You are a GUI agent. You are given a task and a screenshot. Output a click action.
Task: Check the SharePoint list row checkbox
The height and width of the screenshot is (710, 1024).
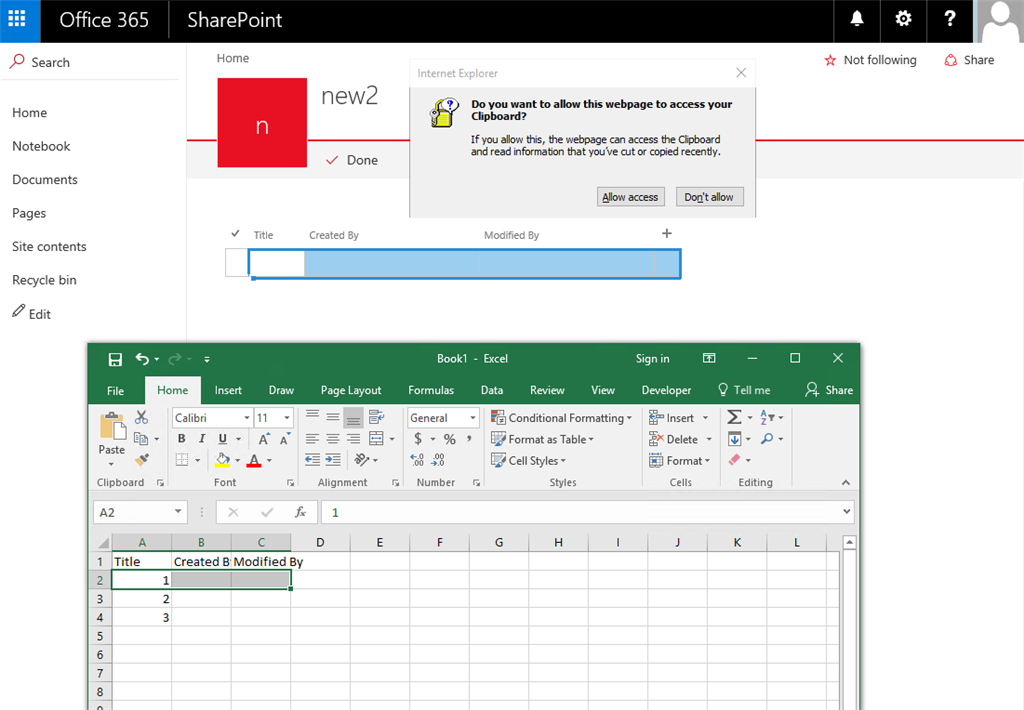click(x=236, y=263)
